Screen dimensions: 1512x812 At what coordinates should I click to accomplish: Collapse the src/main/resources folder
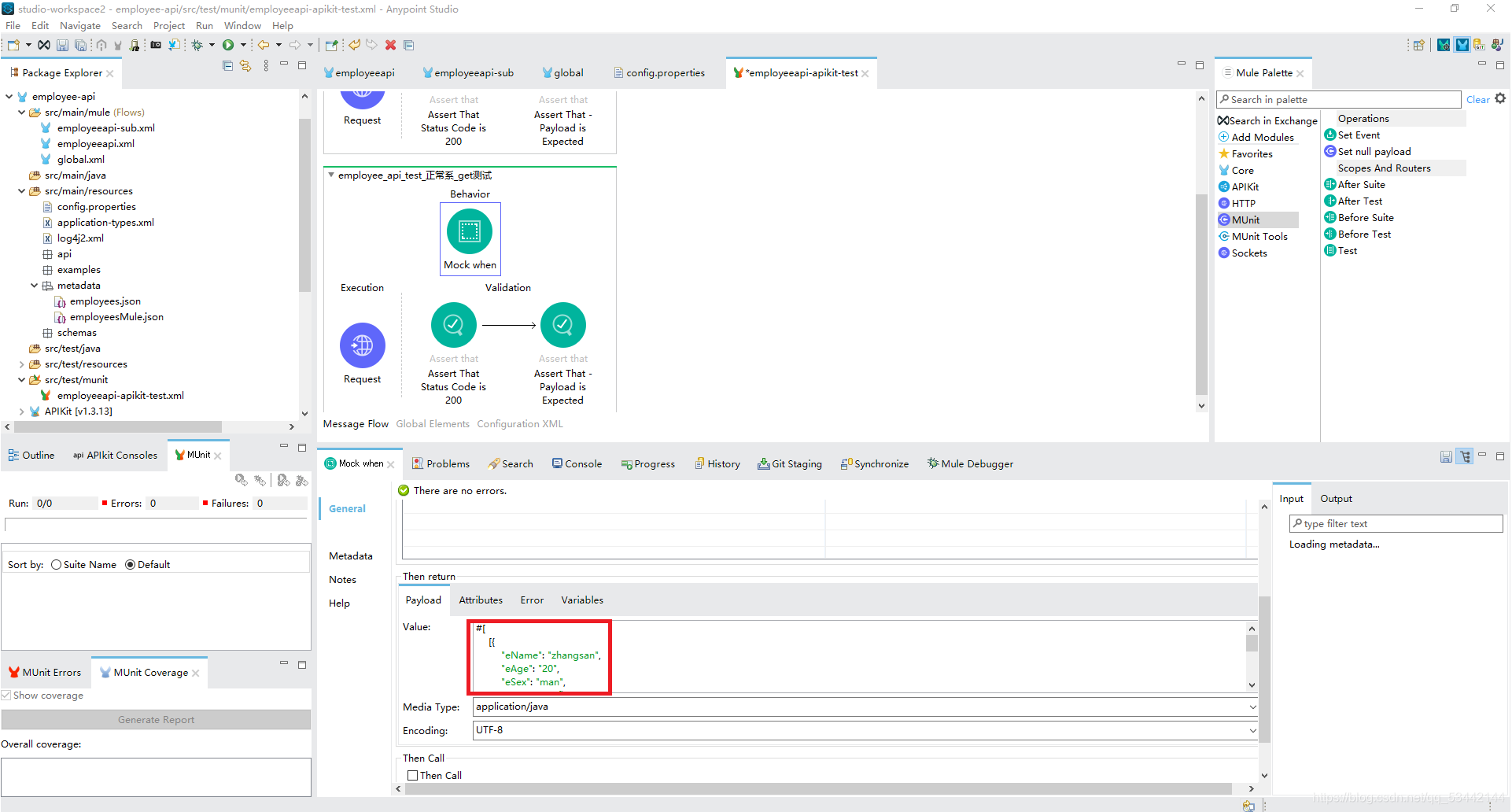tap(21, 191)
